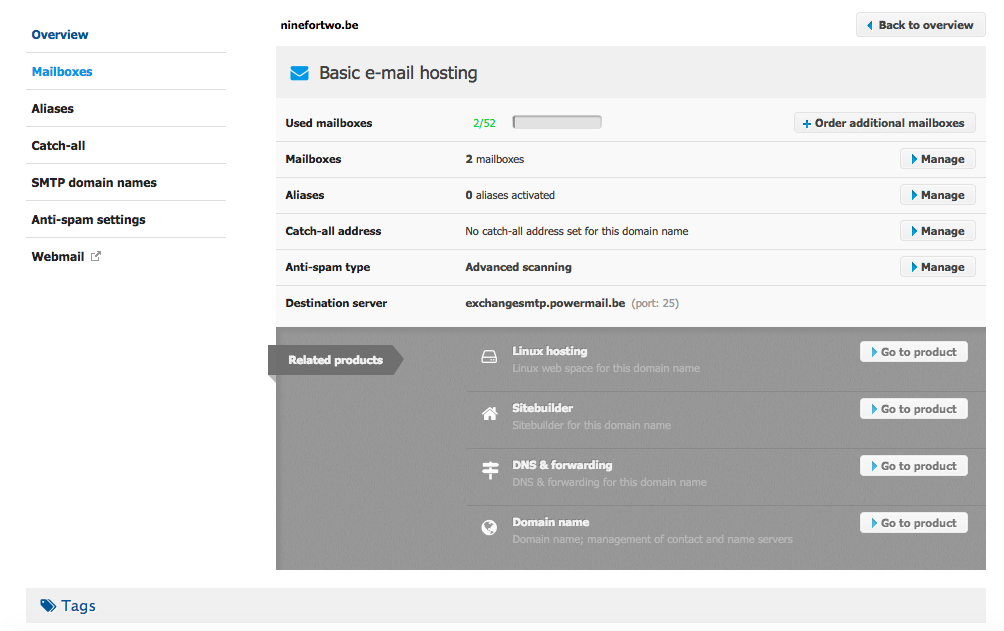Click the Domain name globe icon
The image size is (1004, 631).
(489, 528)
